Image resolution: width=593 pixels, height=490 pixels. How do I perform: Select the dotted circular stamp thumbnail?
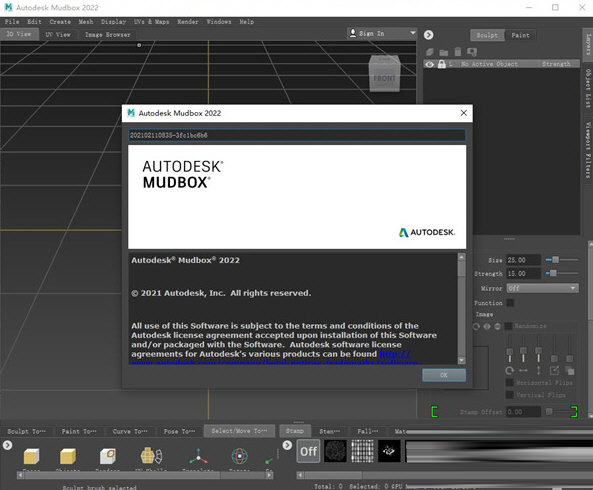pos(335,451)
